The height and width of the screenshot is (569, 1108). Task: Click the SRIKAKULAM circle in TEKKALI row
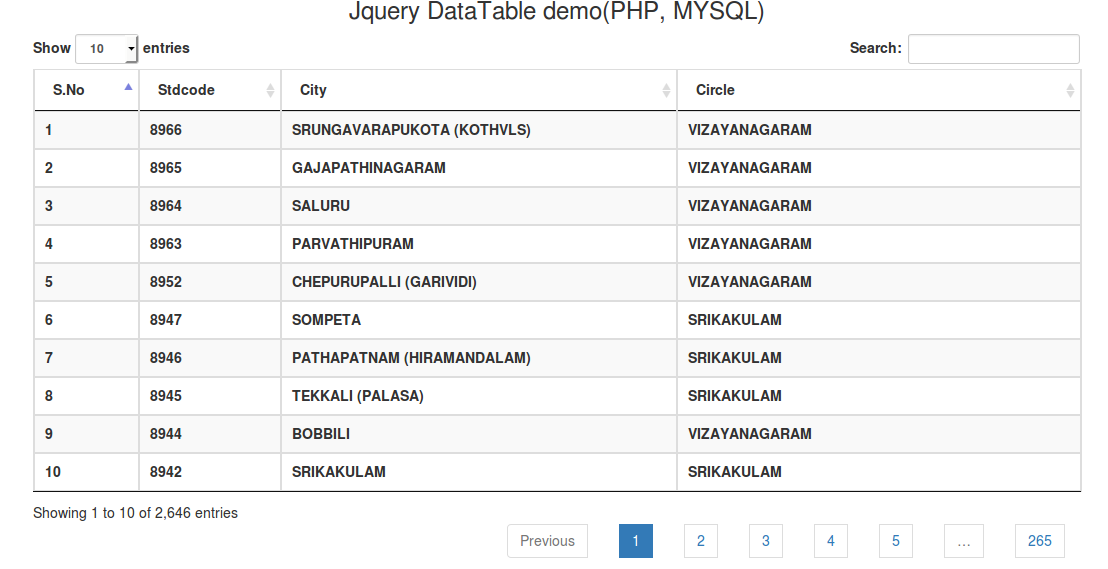(735, 396)
